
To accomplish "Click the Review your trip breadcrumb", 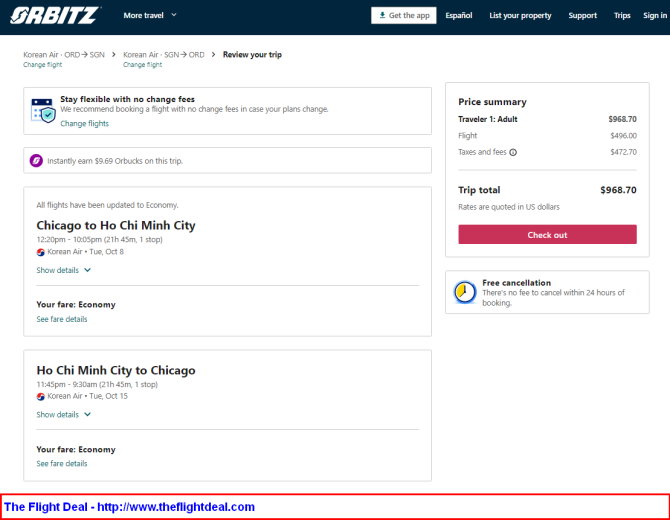I will click(x=253, y=55).
